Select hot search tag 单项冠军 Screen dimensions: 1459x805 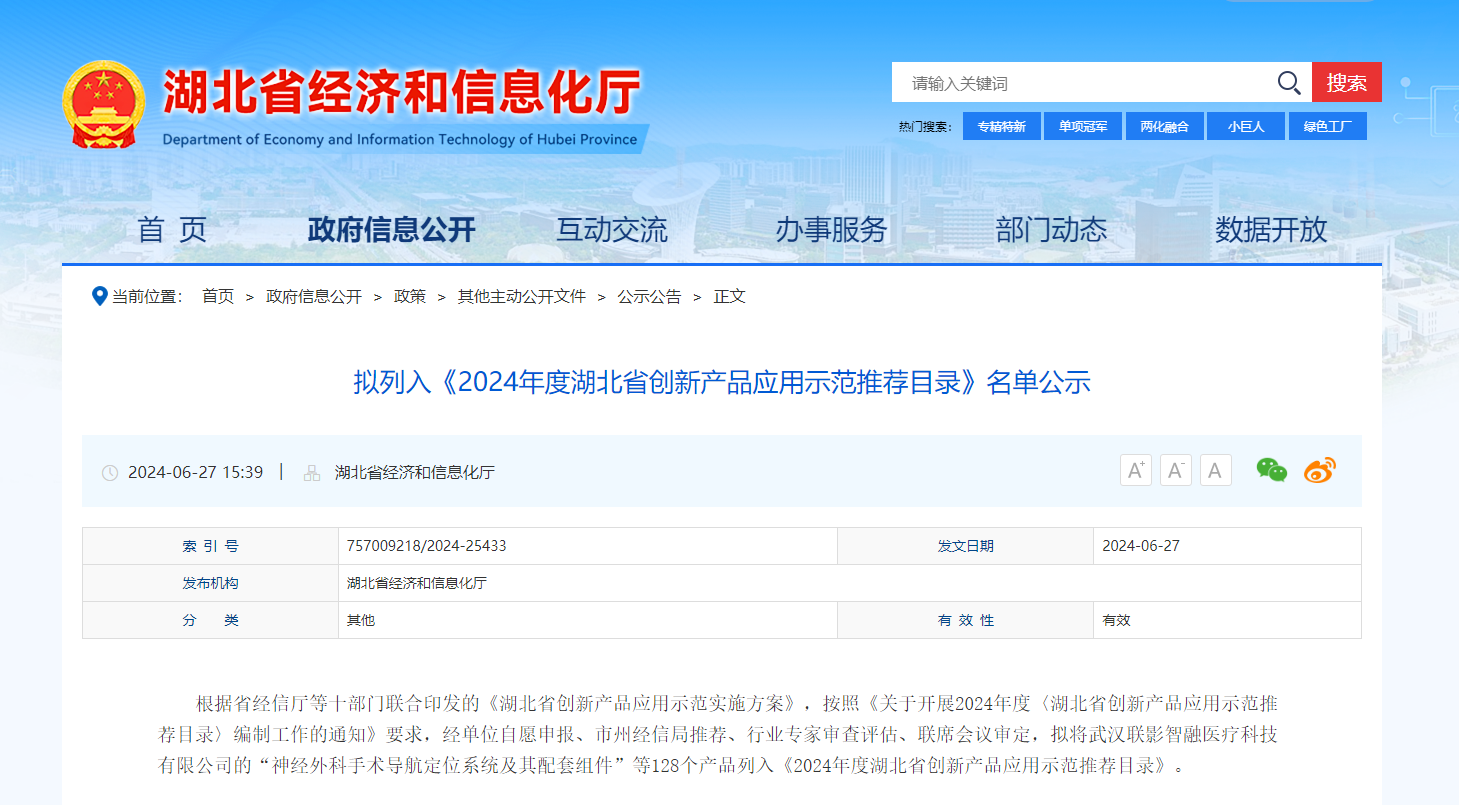click(x=1083, y=127)
